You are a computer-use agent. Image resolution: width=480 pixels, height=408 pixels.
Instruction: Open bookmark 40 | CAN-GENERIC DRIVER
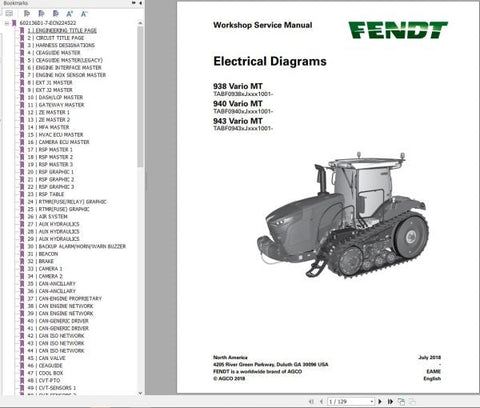click(58, 321)
